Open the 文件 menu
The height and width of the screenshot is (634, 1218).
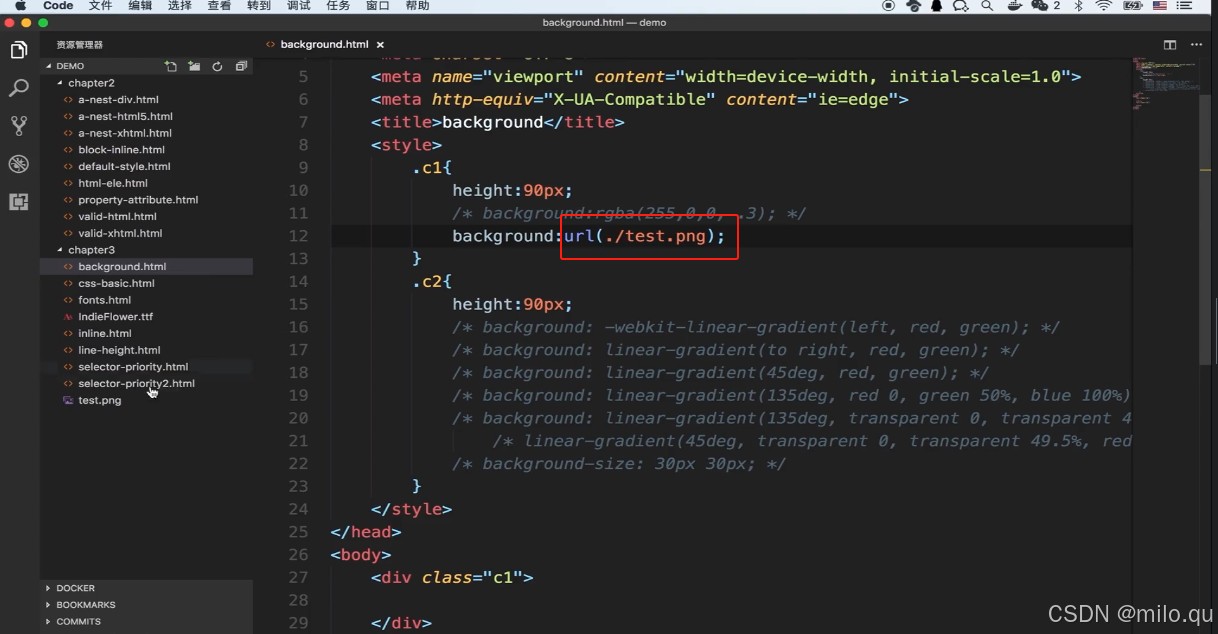tap(100, 6)
